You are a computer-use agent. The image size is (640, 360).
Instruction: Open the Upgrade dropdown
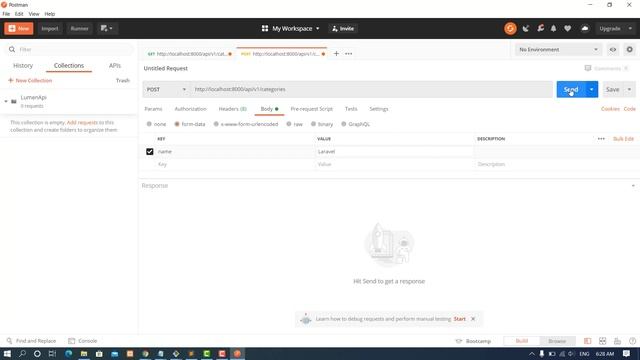click(615, 29)
